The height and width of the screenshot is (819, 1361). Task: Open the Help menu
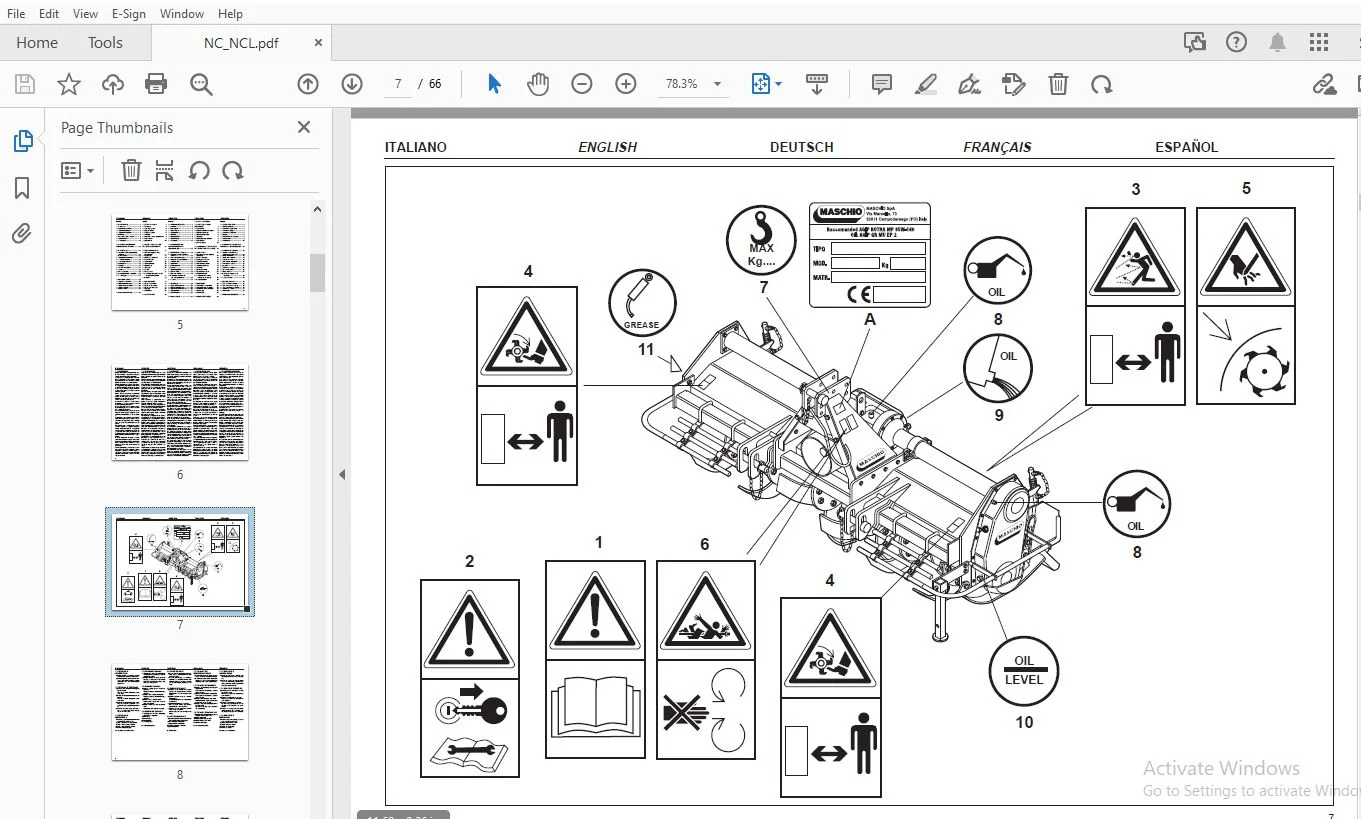[x=230, y=14]
